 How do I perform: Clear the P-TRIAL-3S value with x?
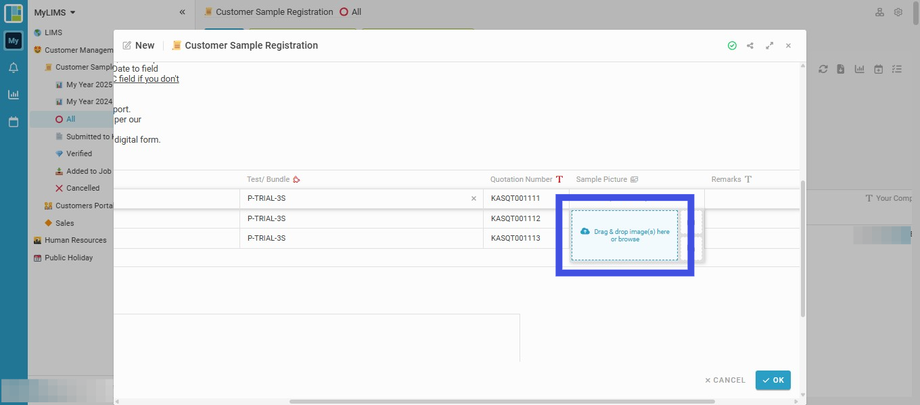pyautogui.click(x=473, y=198)
